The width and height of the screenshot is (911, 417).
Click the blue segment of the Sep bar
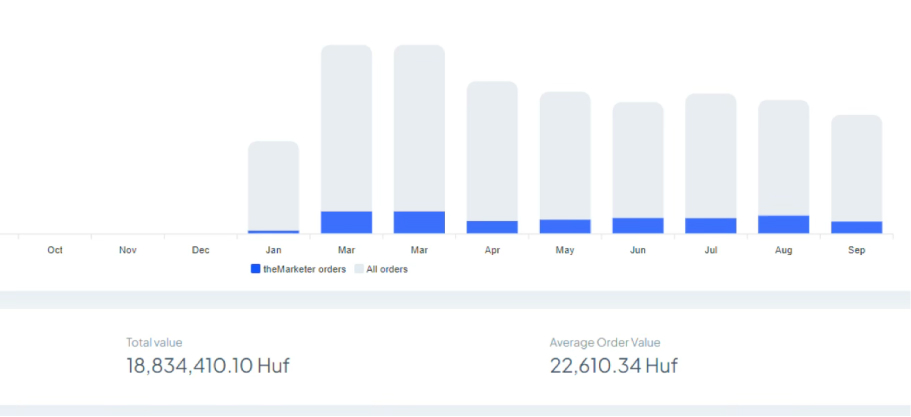coord(856,227)
